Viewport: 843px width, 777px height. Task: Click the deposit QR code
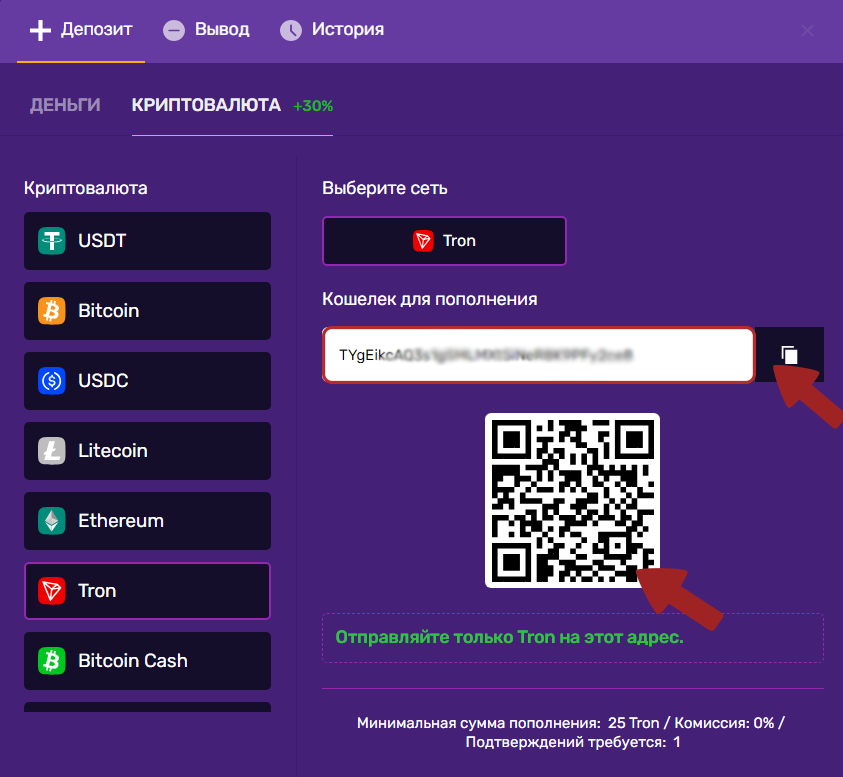point(572,500)
